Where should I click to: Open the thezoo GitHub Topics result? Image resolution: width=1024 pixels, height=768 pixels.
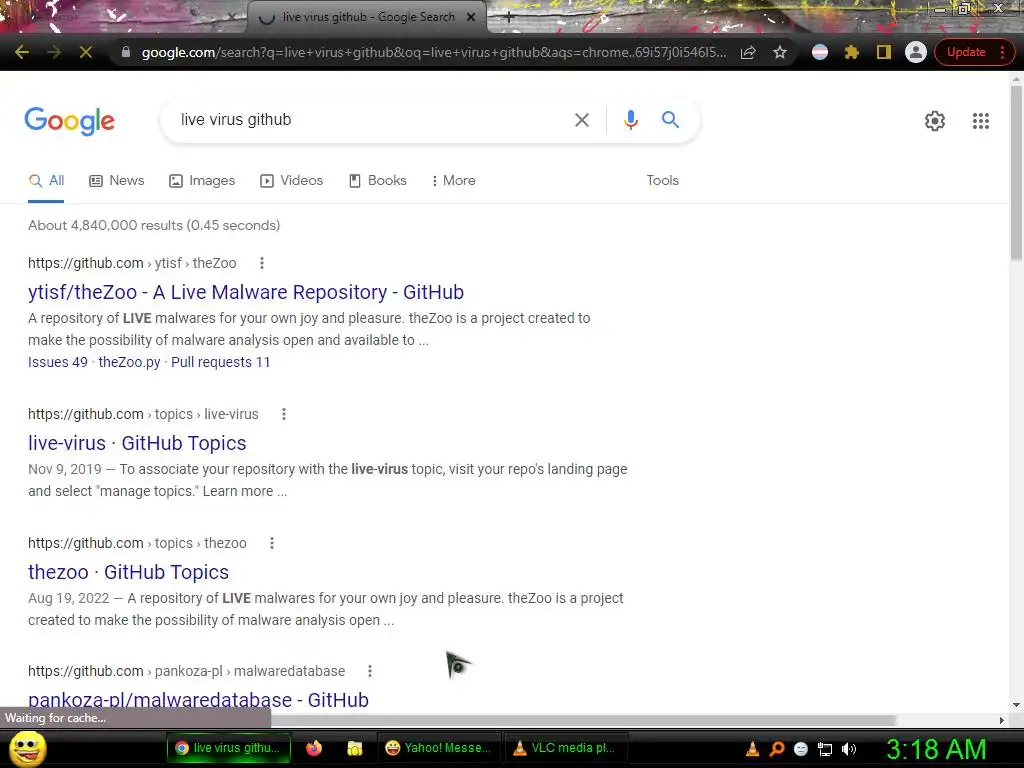[x=128, y=572]
